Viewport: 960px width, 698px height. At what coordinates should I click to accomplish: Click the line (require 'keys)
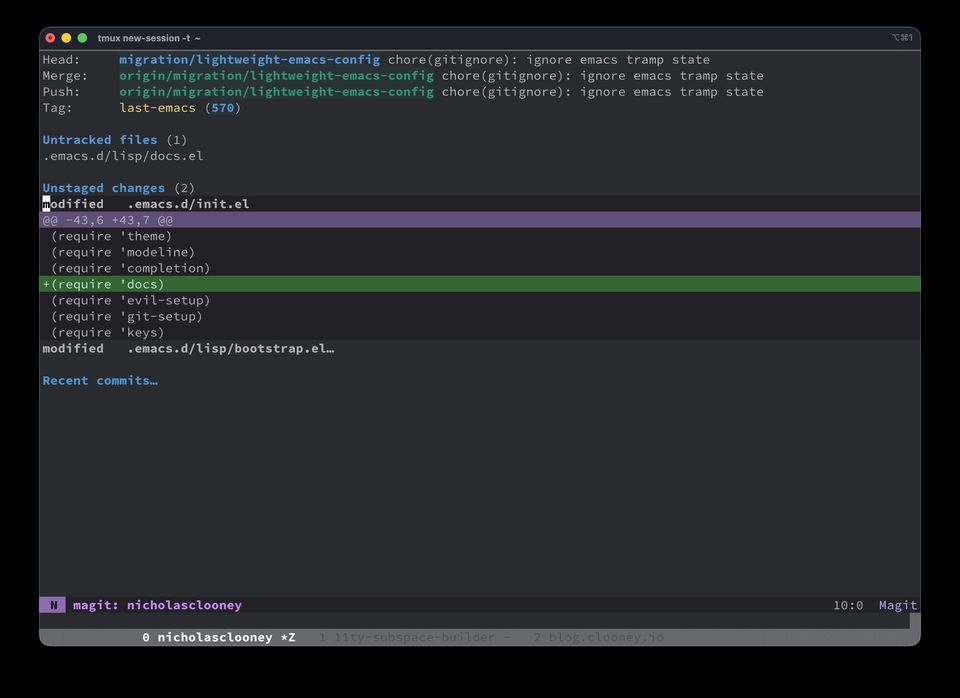tap(108, 332)
